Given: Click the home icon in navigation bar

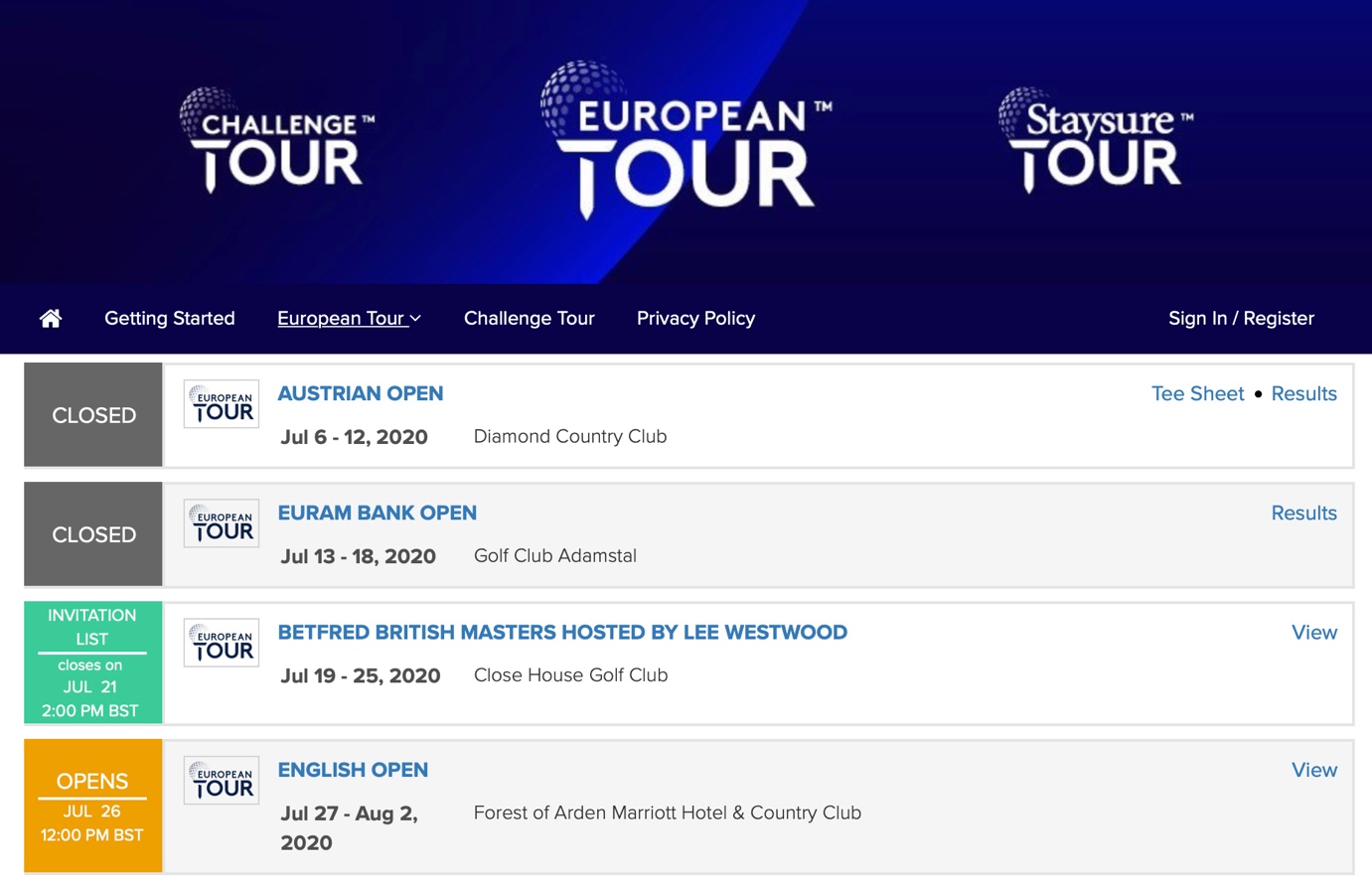Looking at the screenshot, I should coord(51,318).
